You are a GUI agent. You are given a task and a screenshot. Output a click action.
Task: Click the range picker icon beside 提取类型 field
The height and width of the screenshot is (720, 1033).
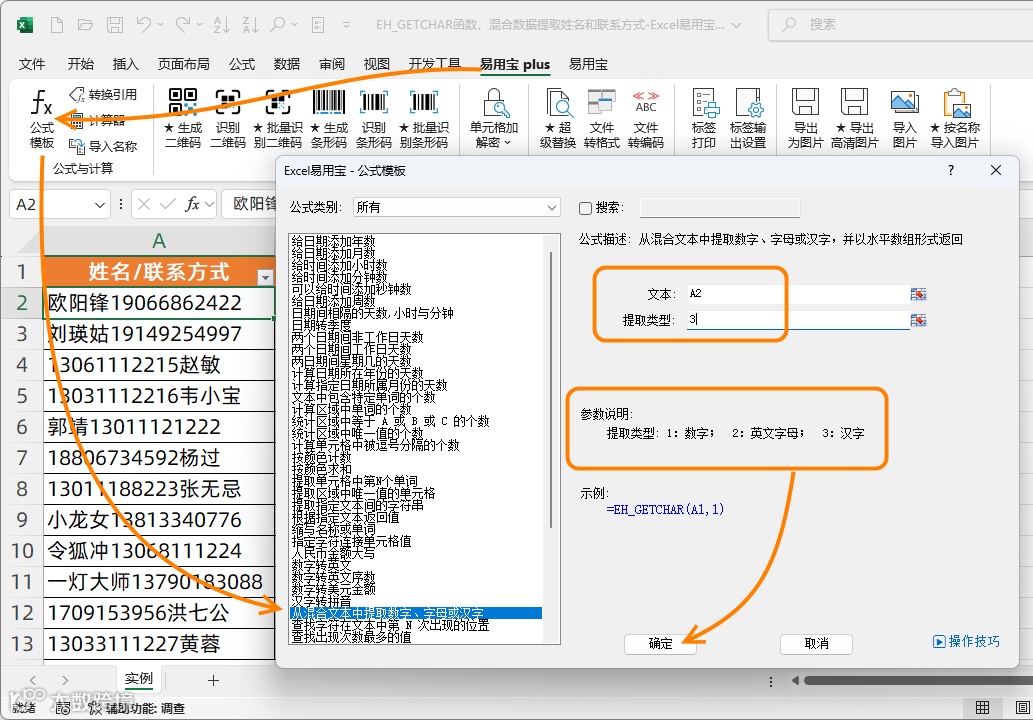click(x=918, y=320)
